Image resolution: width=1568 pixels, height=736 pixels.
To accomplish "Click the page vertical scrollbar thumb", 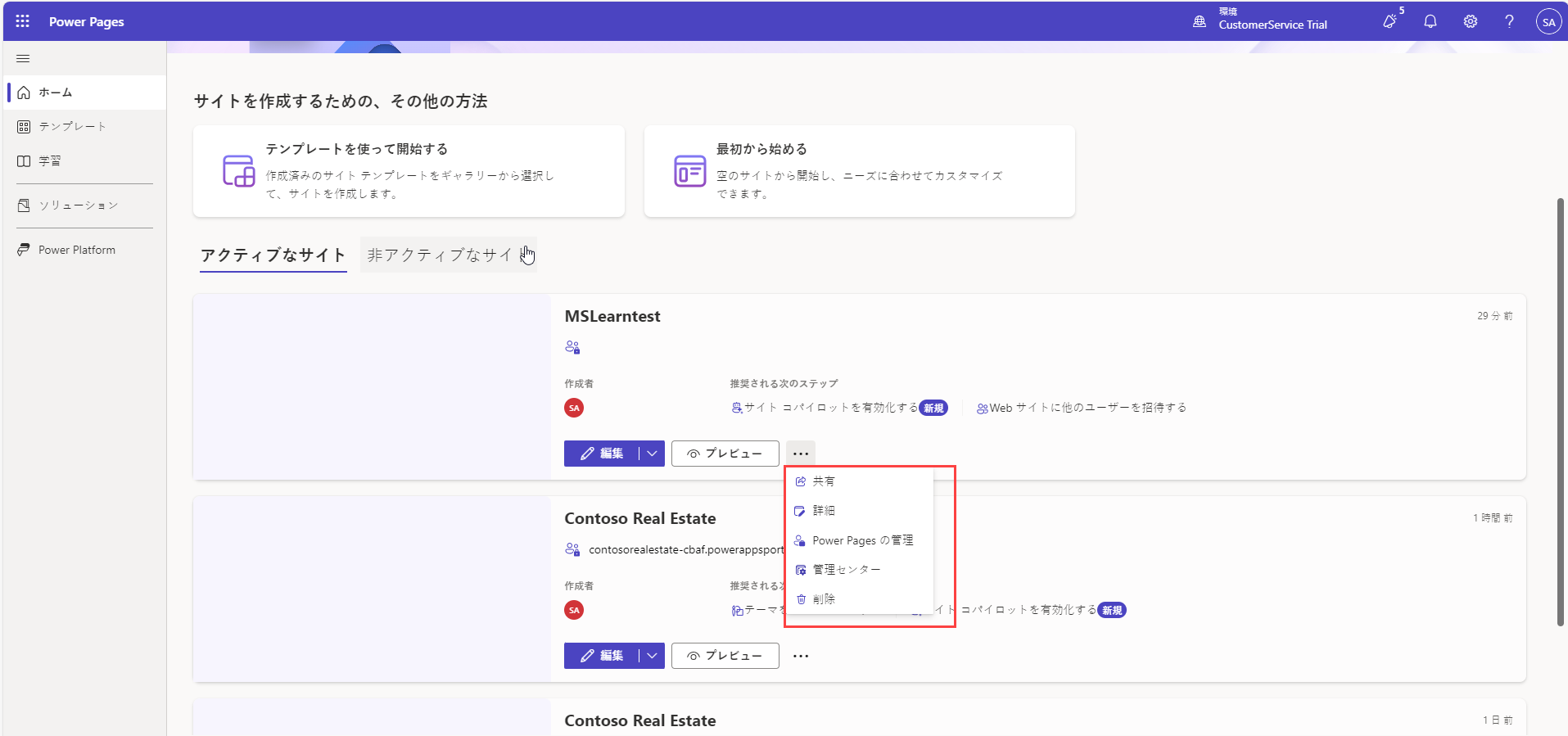I will pos(1561,412).
